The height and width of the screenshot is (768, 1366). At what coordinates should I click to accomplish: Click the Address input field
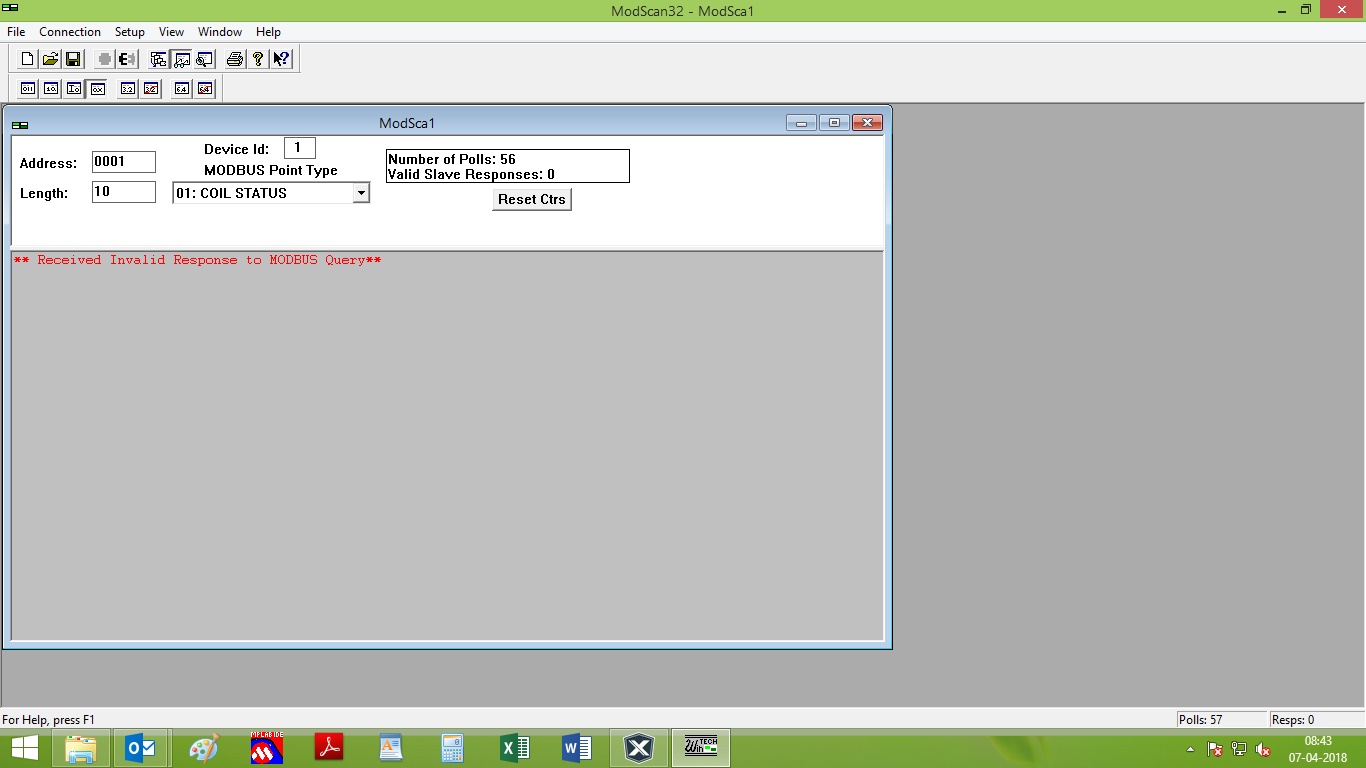click(x=124, y=162)
